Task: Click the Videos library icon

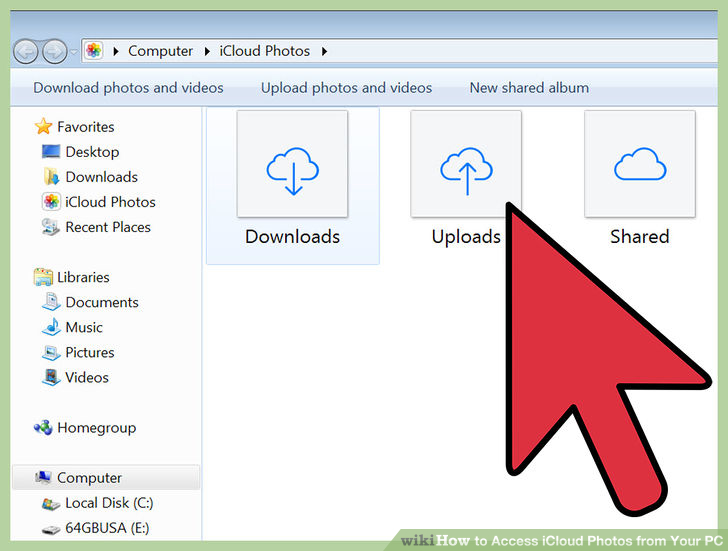Action: (x=51, y=377)
